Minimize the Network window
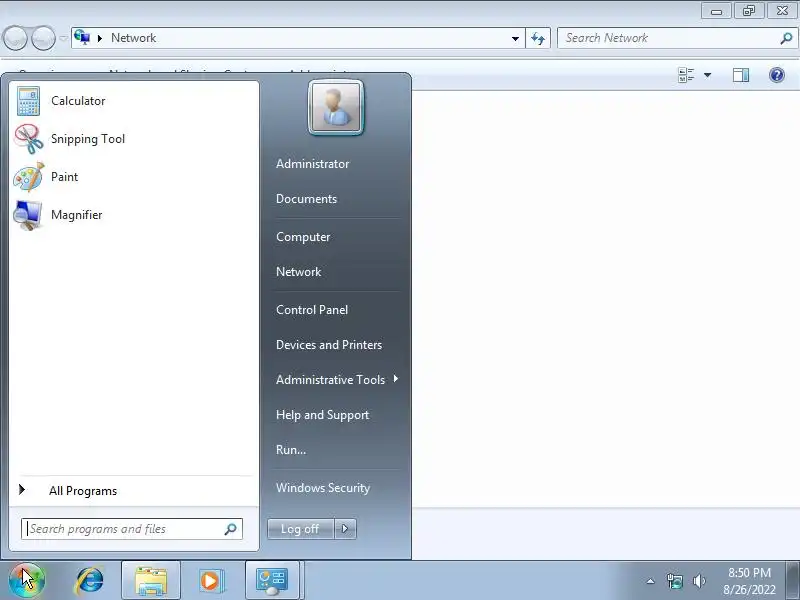The height and width of the screenshot is (600, 800). (716, 11)
